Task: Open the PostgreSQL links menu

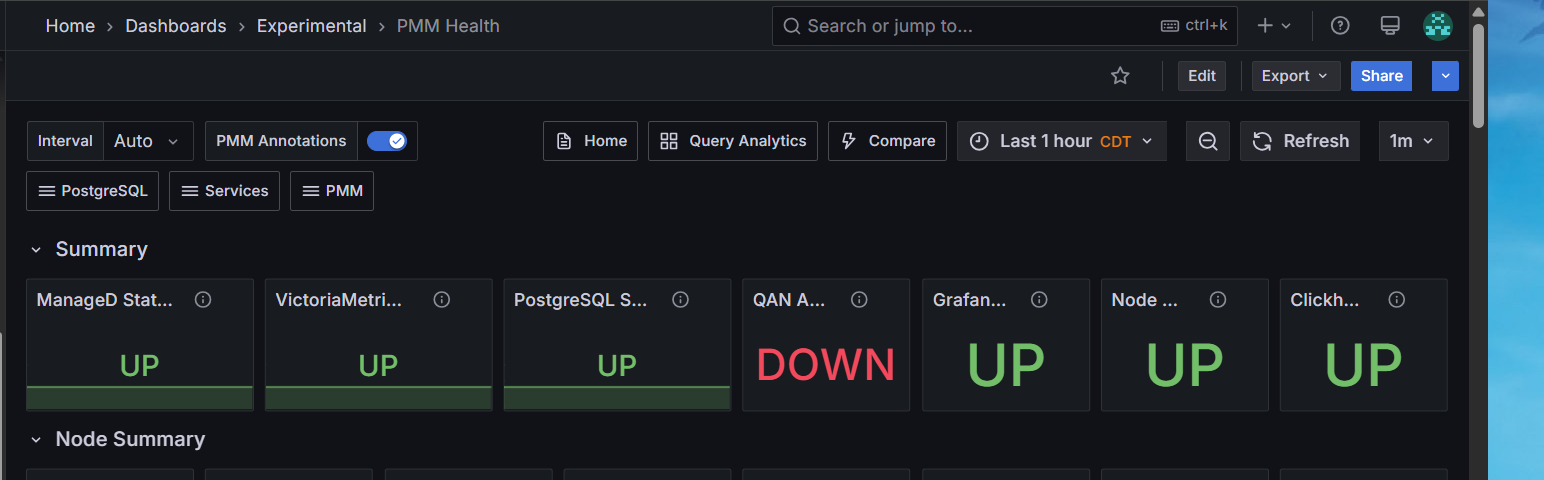Action: coord(93,191)
